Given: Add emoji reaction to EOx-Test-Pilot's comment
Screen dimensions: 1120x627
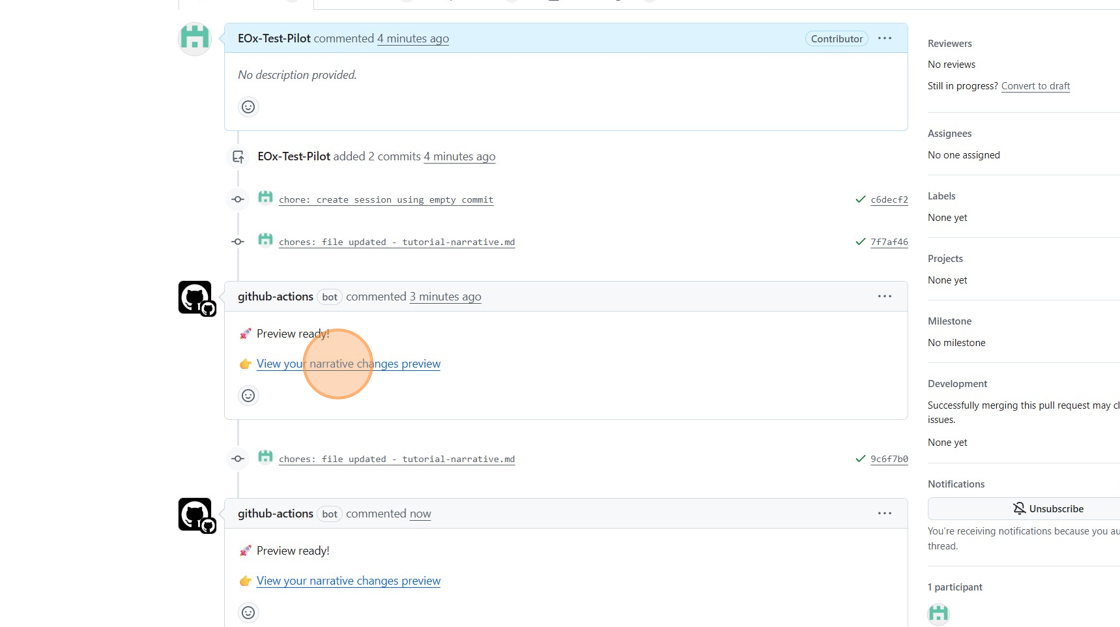Looking at the screenshot, I should [248, 107].
